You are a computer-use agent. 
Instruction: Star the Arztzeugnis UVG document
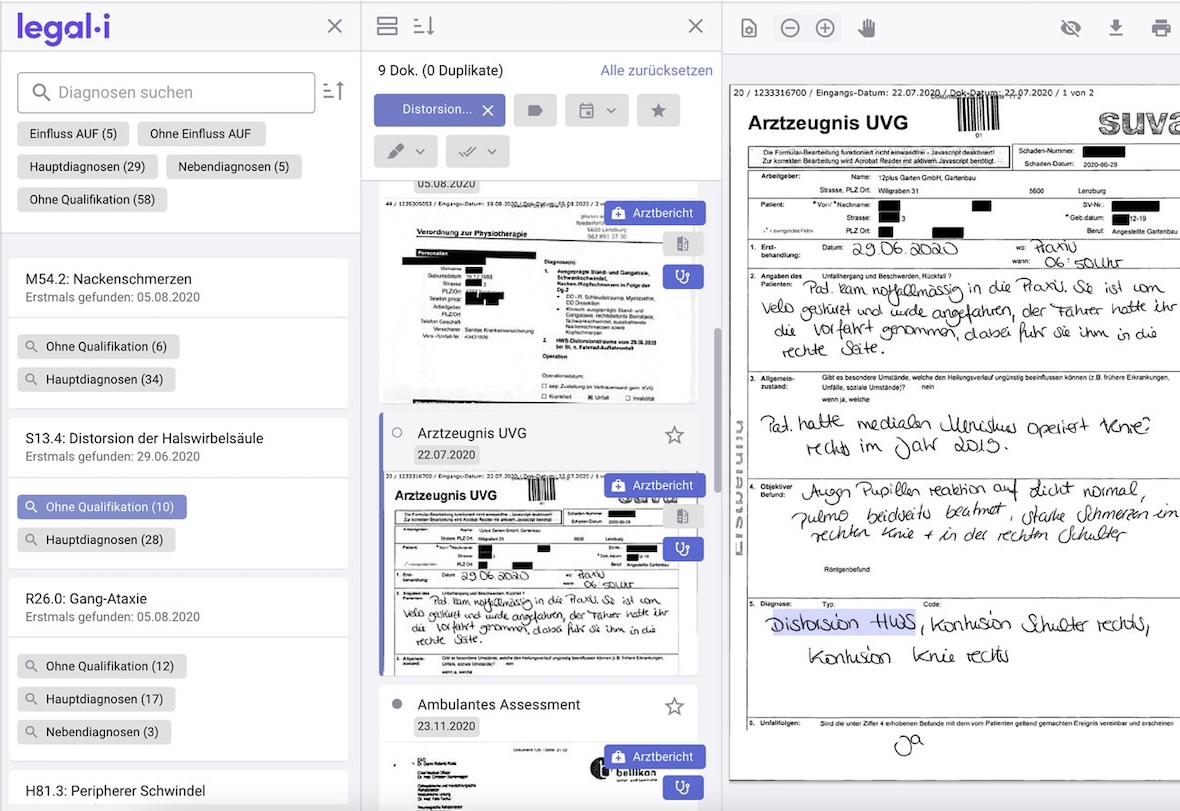point(674,435)
